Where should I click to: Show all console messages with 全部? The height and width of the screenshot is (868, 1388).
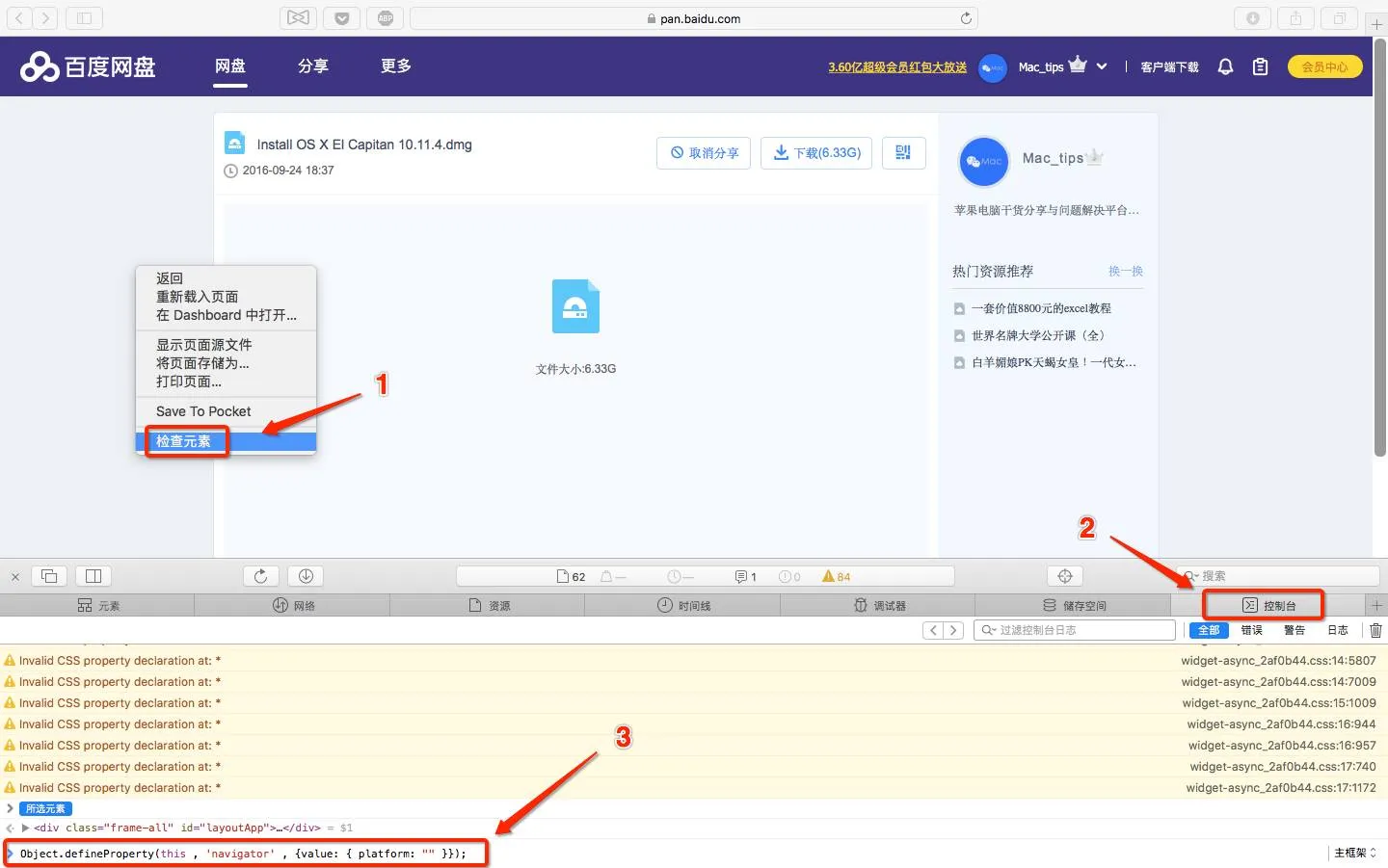(1209, 630)
